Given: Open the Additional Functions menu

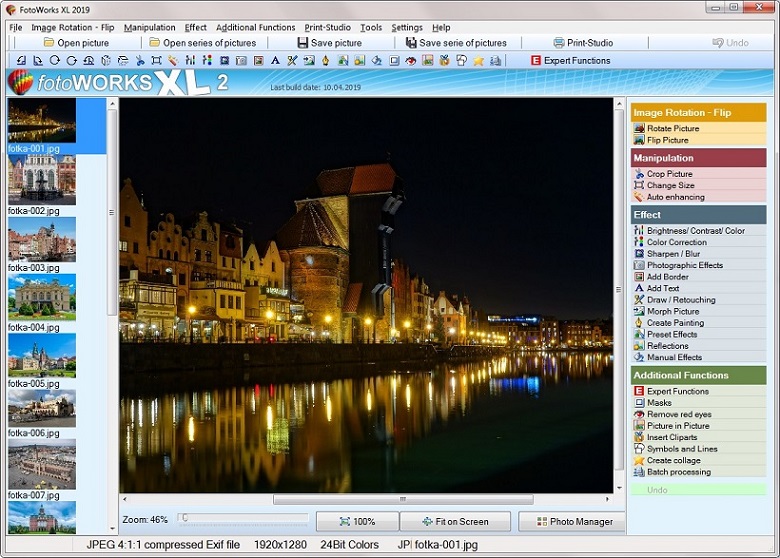Looking at the screenshot, I should pyautogui.click(x=255, y=27).
